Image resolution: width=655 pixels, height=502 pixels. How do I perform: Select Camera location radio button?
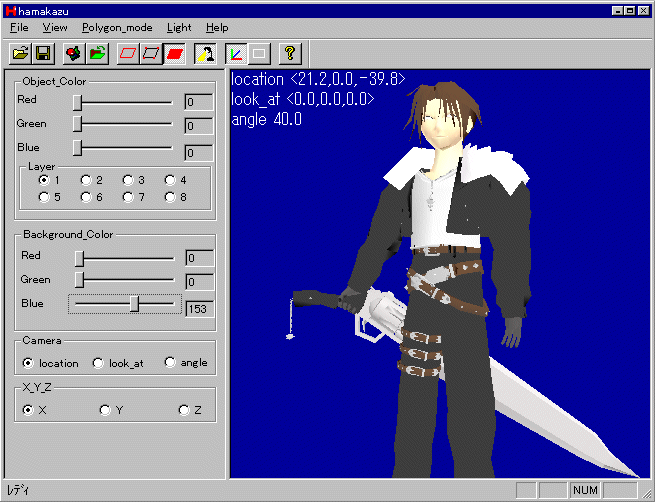(x=28, y=363)
